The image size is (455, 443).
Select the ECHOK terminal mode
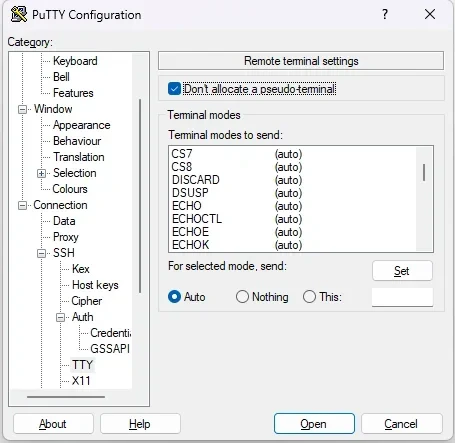[292, 245]
